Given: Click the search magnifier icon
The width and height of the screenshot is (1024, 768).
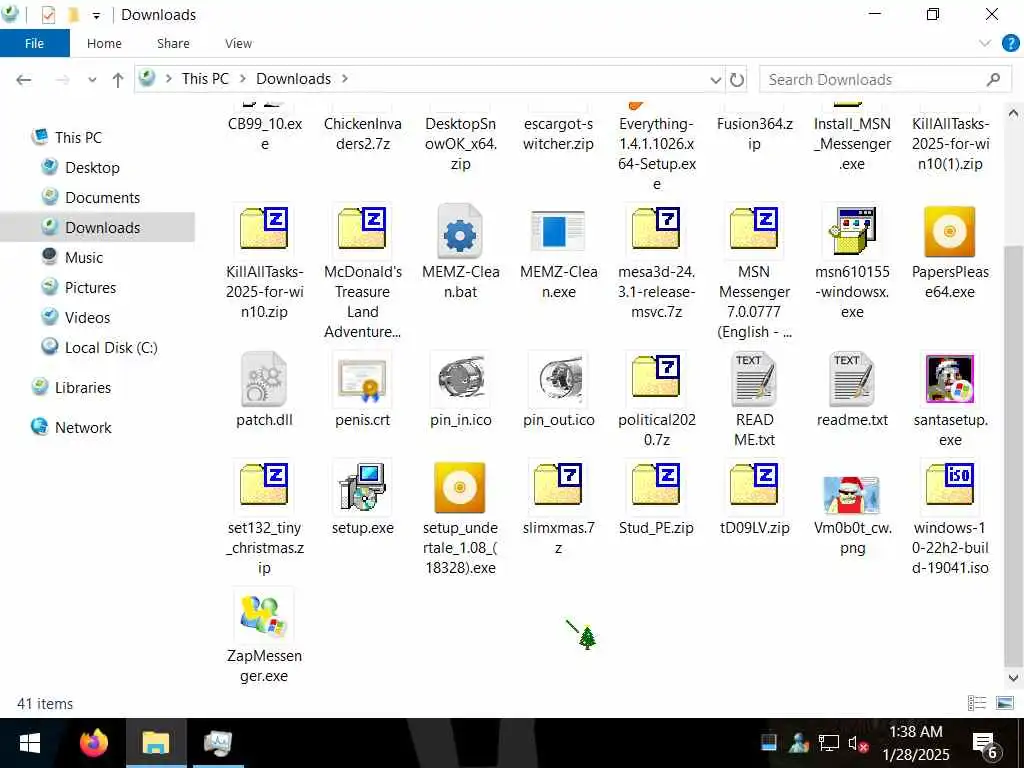Looking at the screenshot, I should pos(993,80).
